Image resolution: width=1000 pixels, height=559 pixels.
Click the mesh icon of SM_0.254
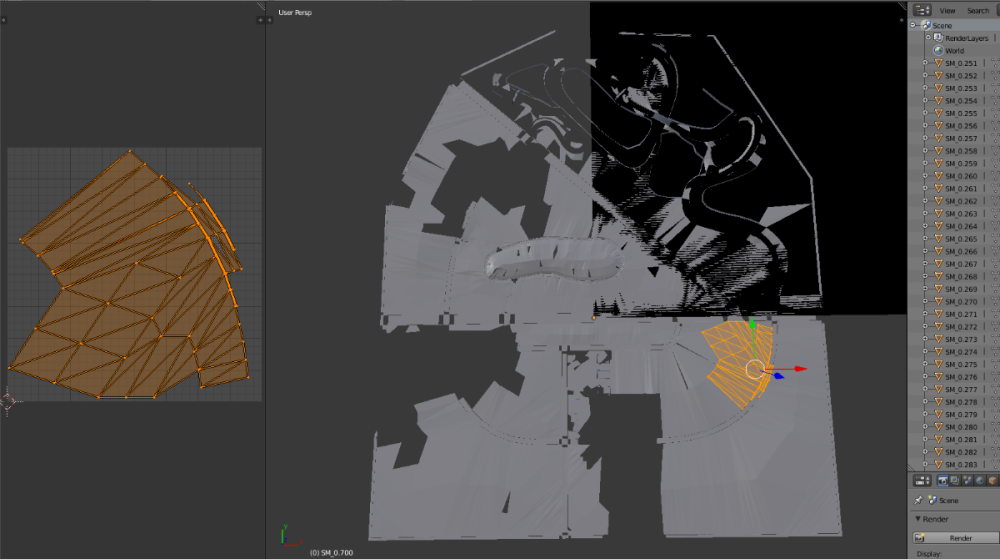938,101
